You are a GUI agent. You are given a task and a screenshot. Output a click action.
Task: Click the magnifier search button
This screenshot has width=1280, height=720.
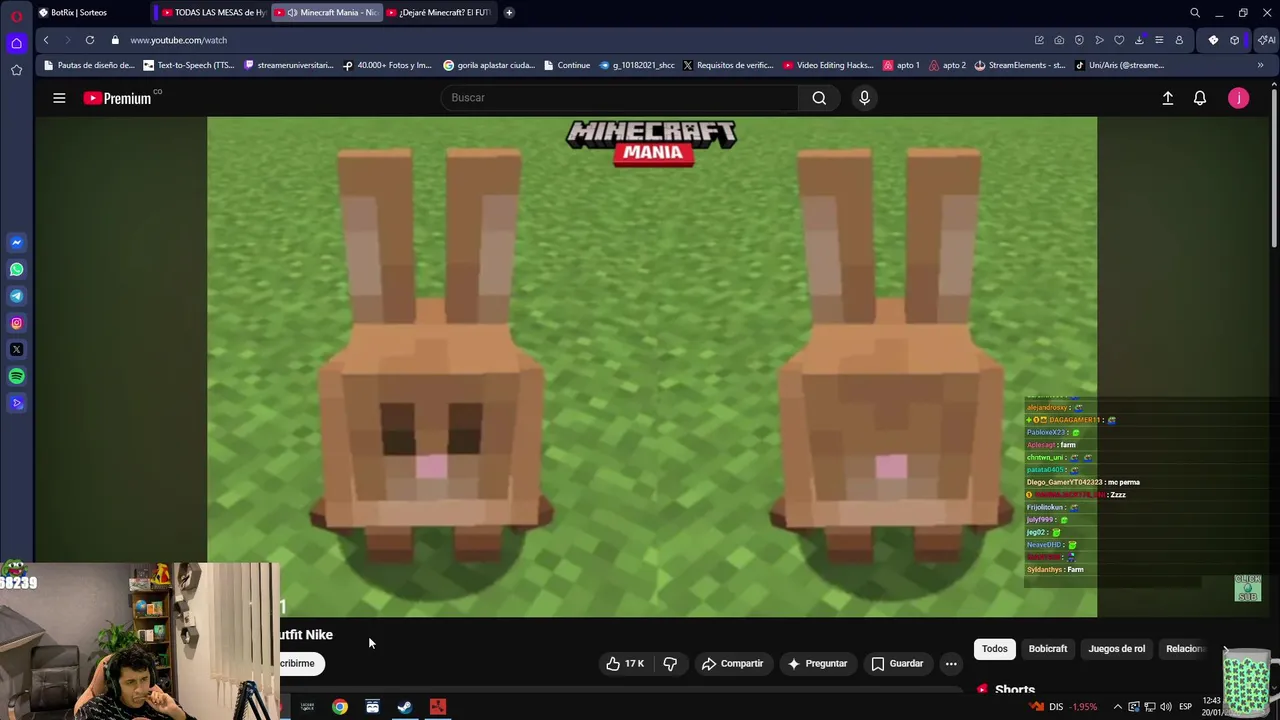(819, 98)
